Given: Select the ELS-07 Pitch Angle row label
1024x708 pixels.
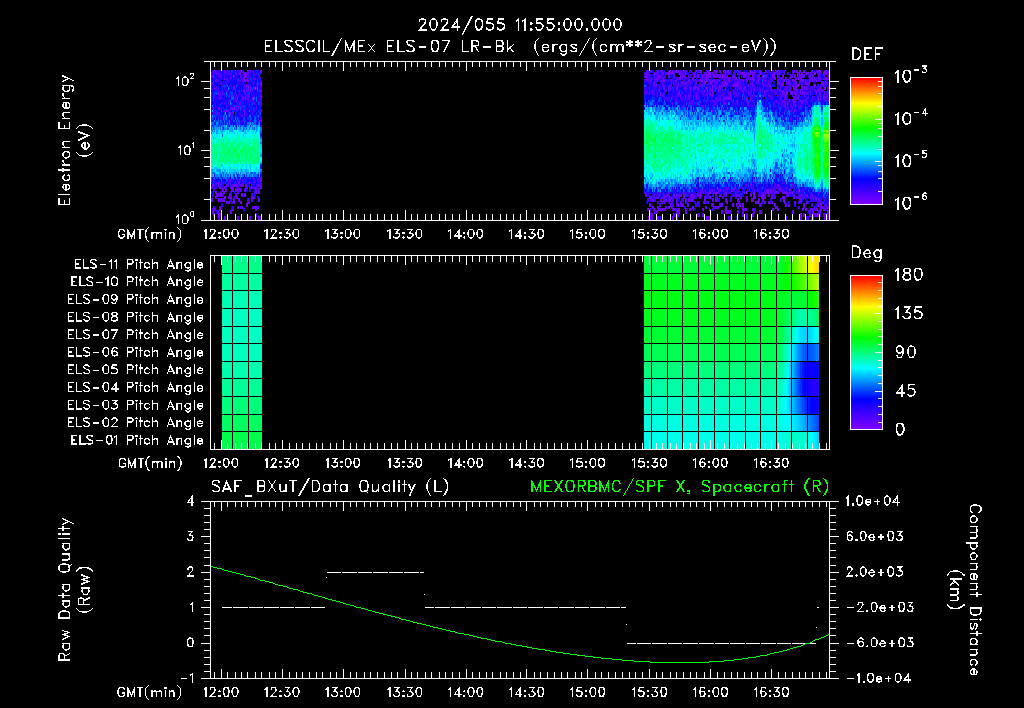Looking at the screenshot, I should (x=135, y=334).
